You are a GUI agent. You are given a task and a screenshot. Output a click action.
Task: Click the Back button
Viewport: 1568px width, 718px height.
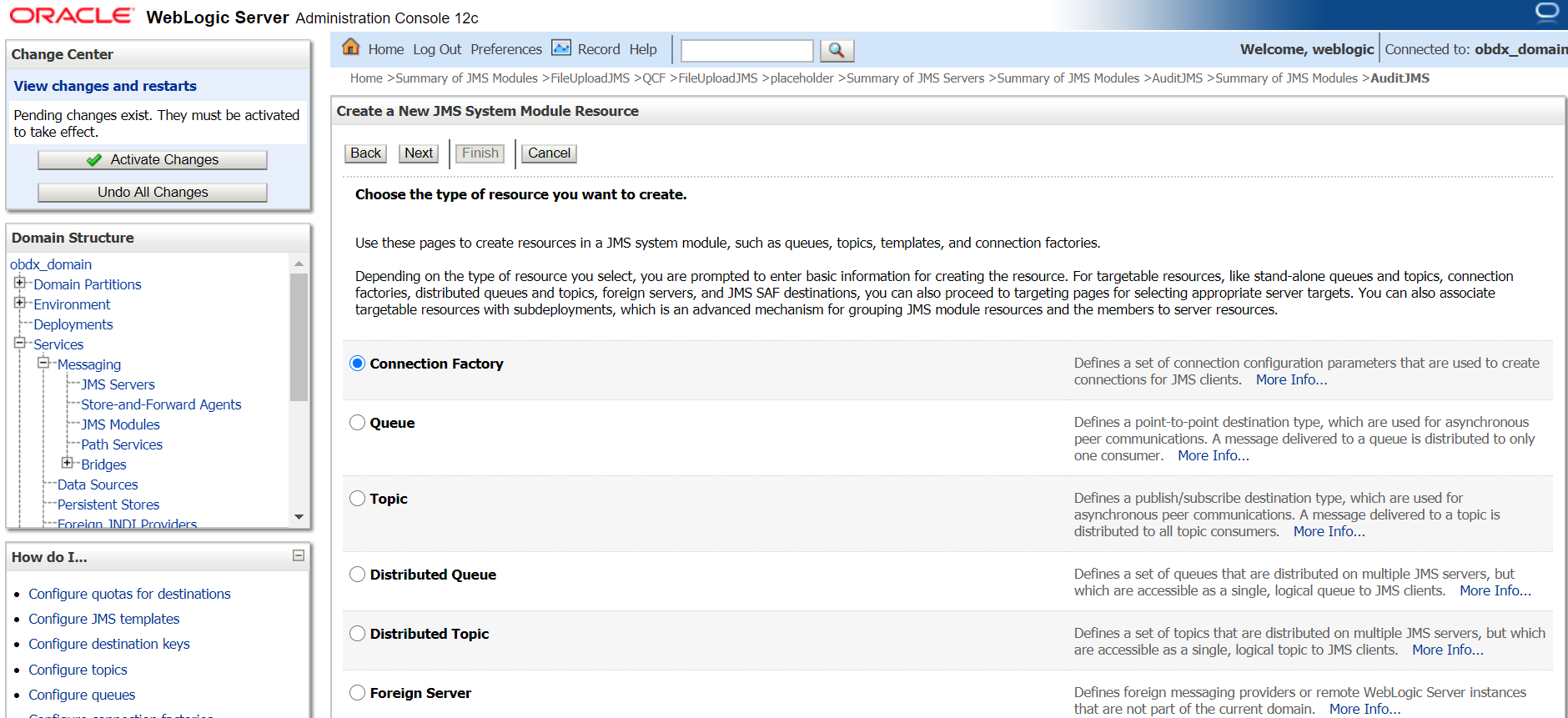[365, 153]
